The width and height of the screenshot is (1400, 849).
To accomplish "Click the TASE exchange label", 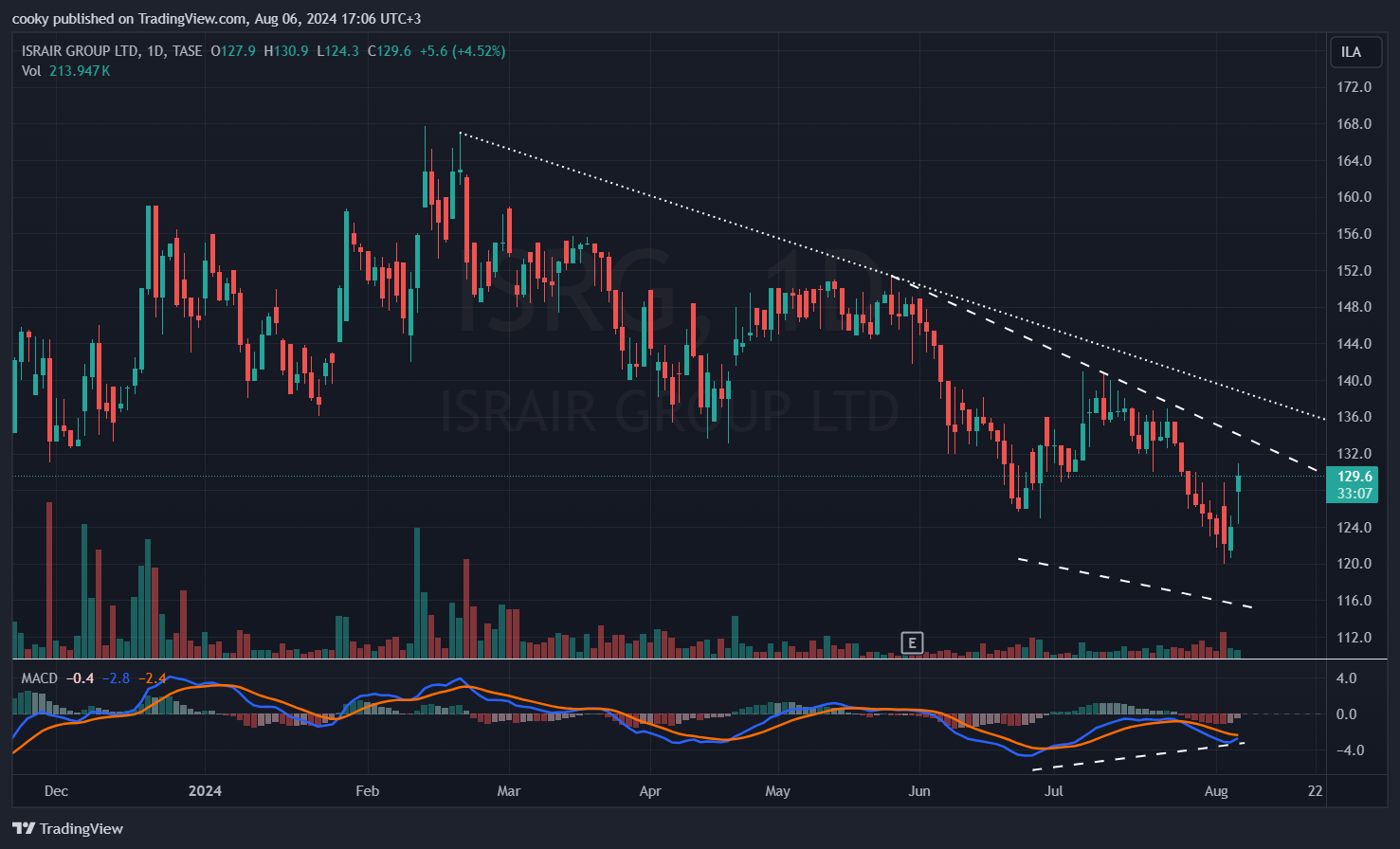I will point(188,51).
